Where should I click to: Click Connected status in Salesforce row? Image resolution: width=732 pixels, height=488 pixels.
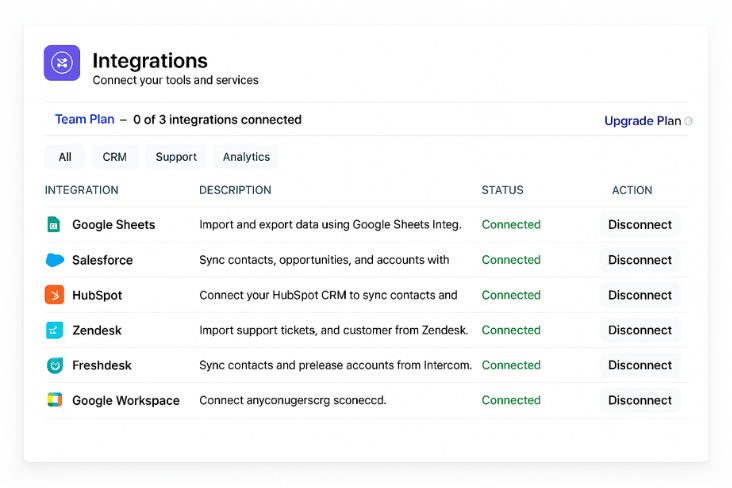511,260
